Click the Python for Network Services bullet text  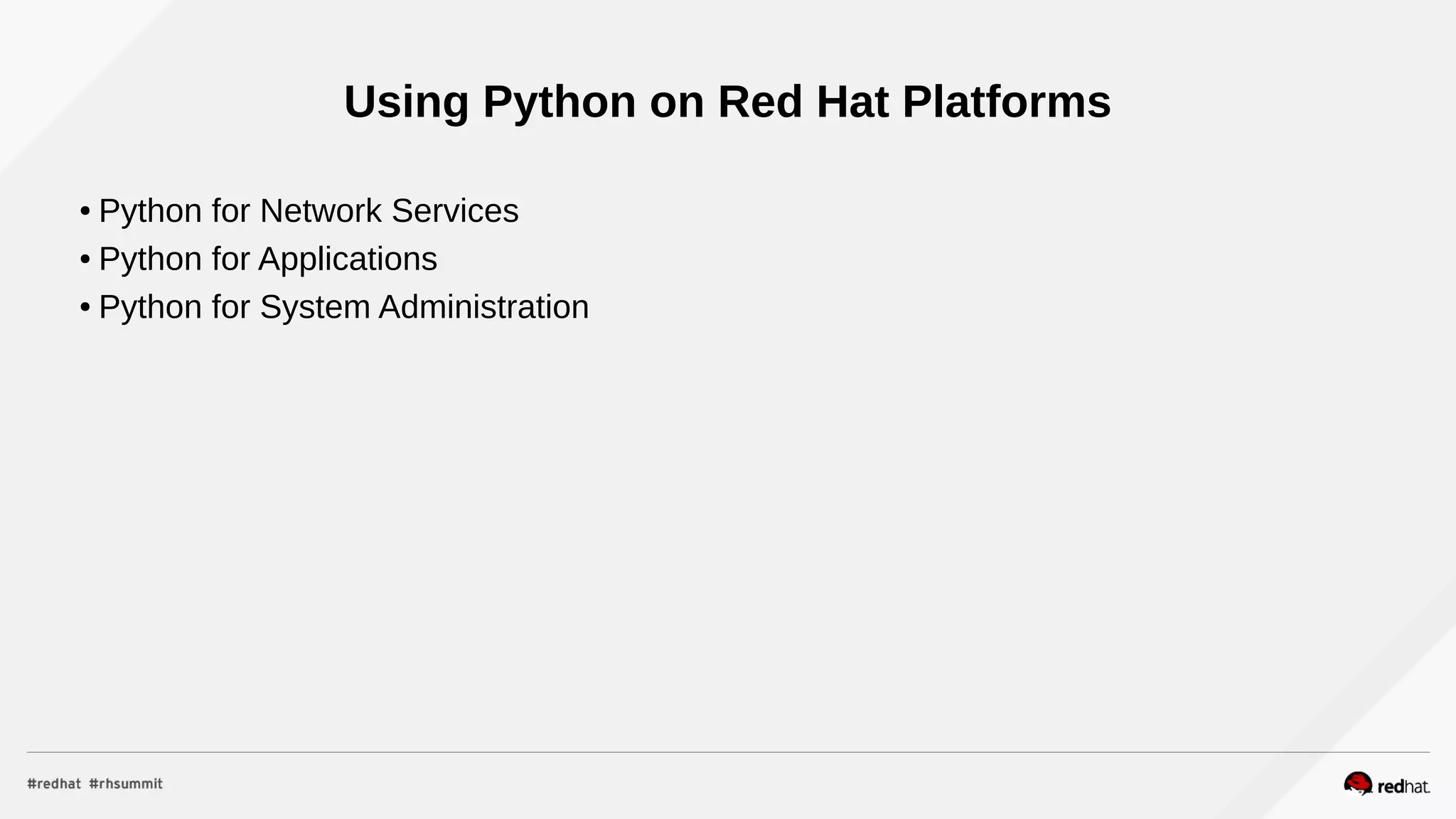pyautogui.click(x=309, y=211)
